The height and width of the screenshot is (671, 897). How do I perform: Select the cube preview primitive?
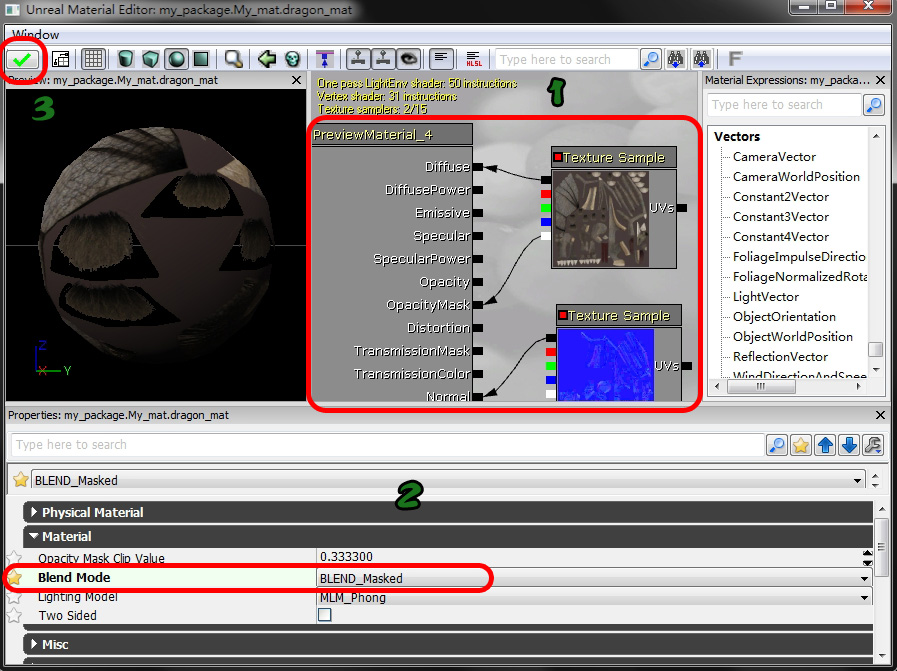point(150,59)
